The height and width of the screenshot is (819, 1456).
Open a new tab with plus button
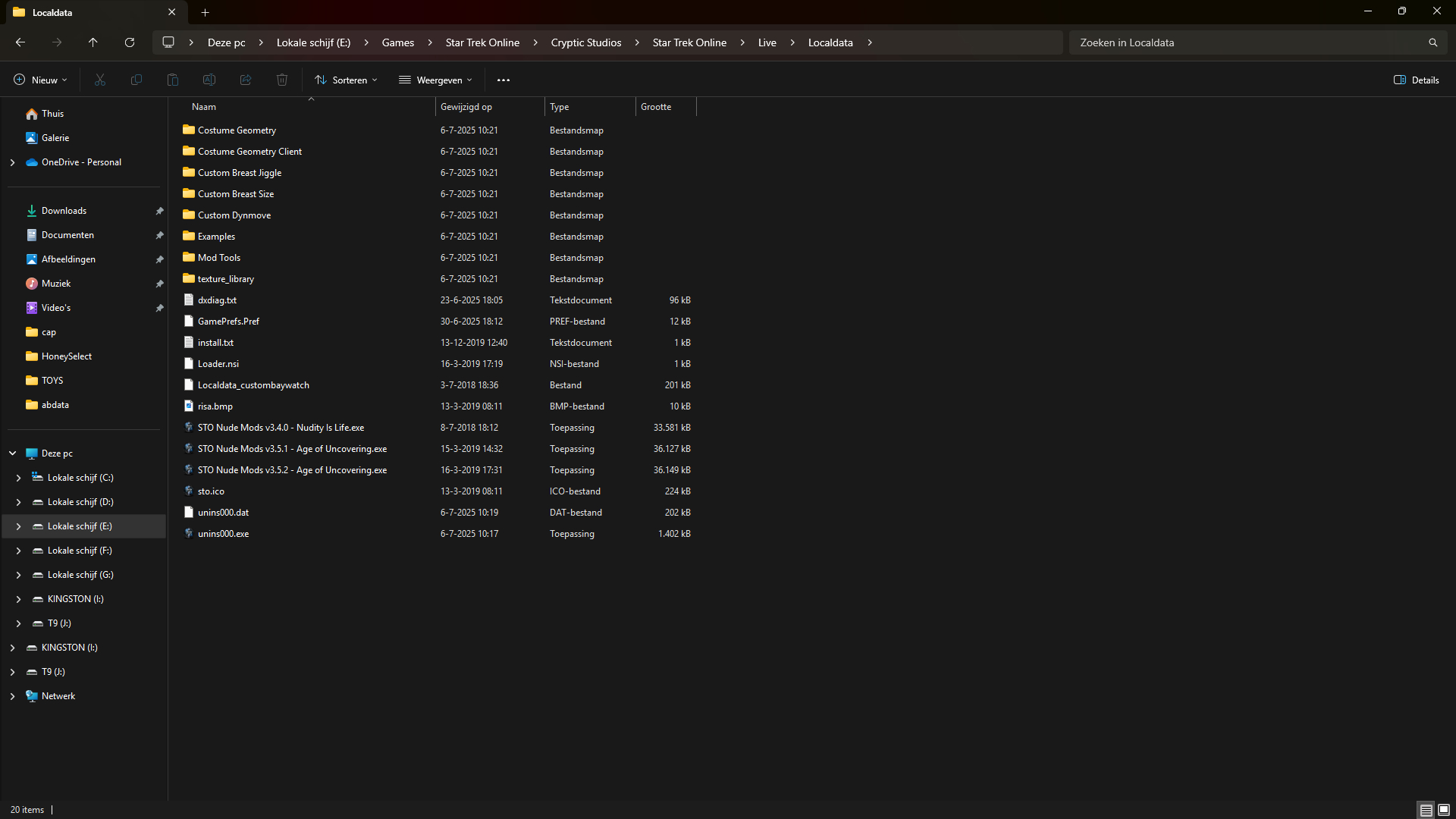205,12
